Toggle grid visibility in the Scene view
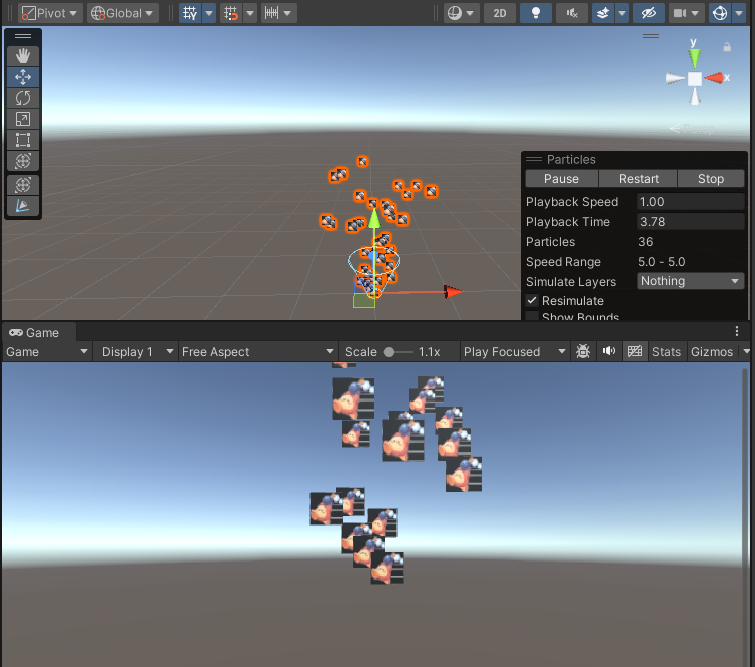Viewport: 755px width, 667px height. (190, 13)
